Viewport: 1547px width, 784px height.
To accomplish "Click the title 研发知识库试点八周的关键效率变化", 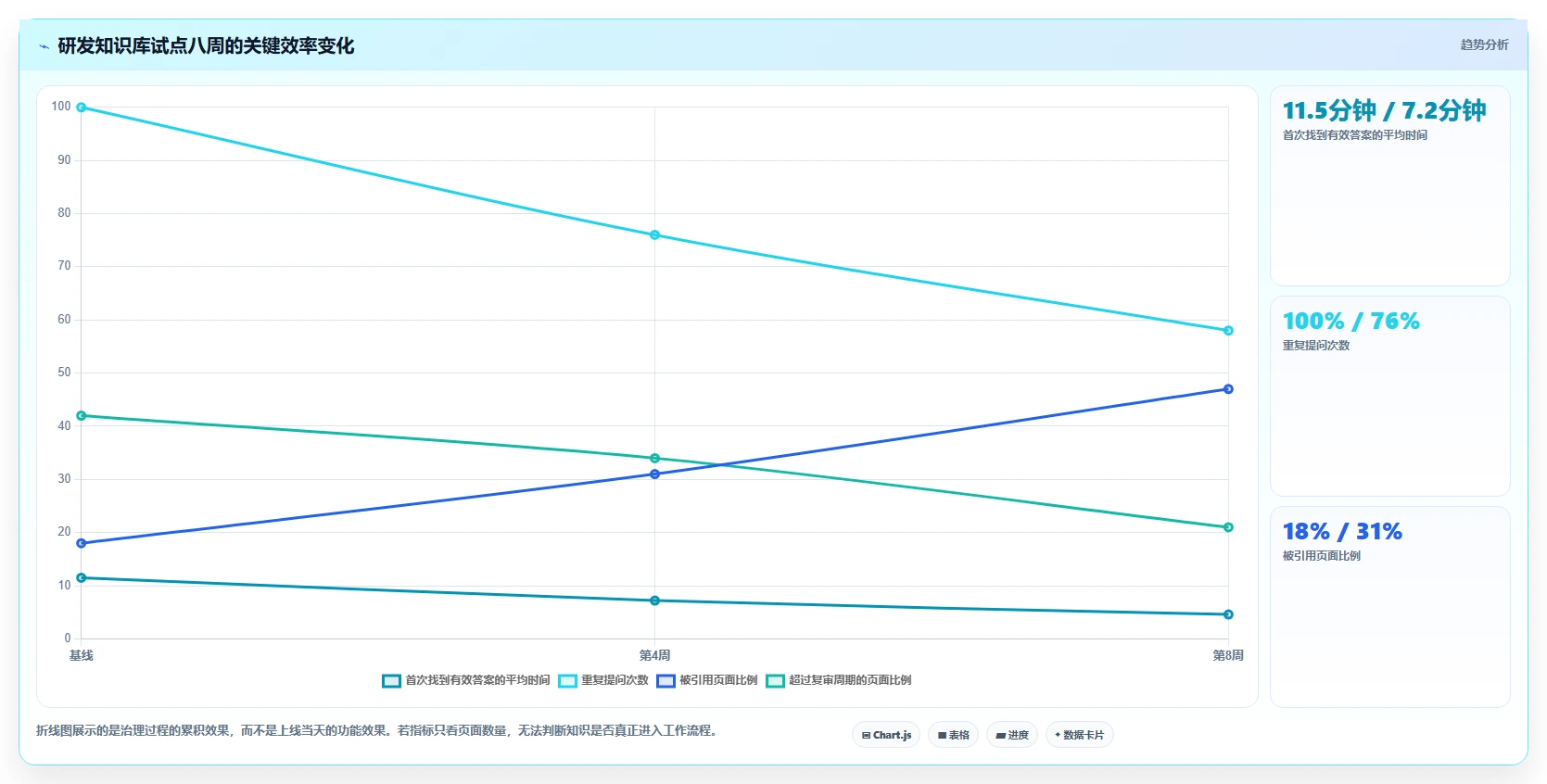I will click(206, 46).
